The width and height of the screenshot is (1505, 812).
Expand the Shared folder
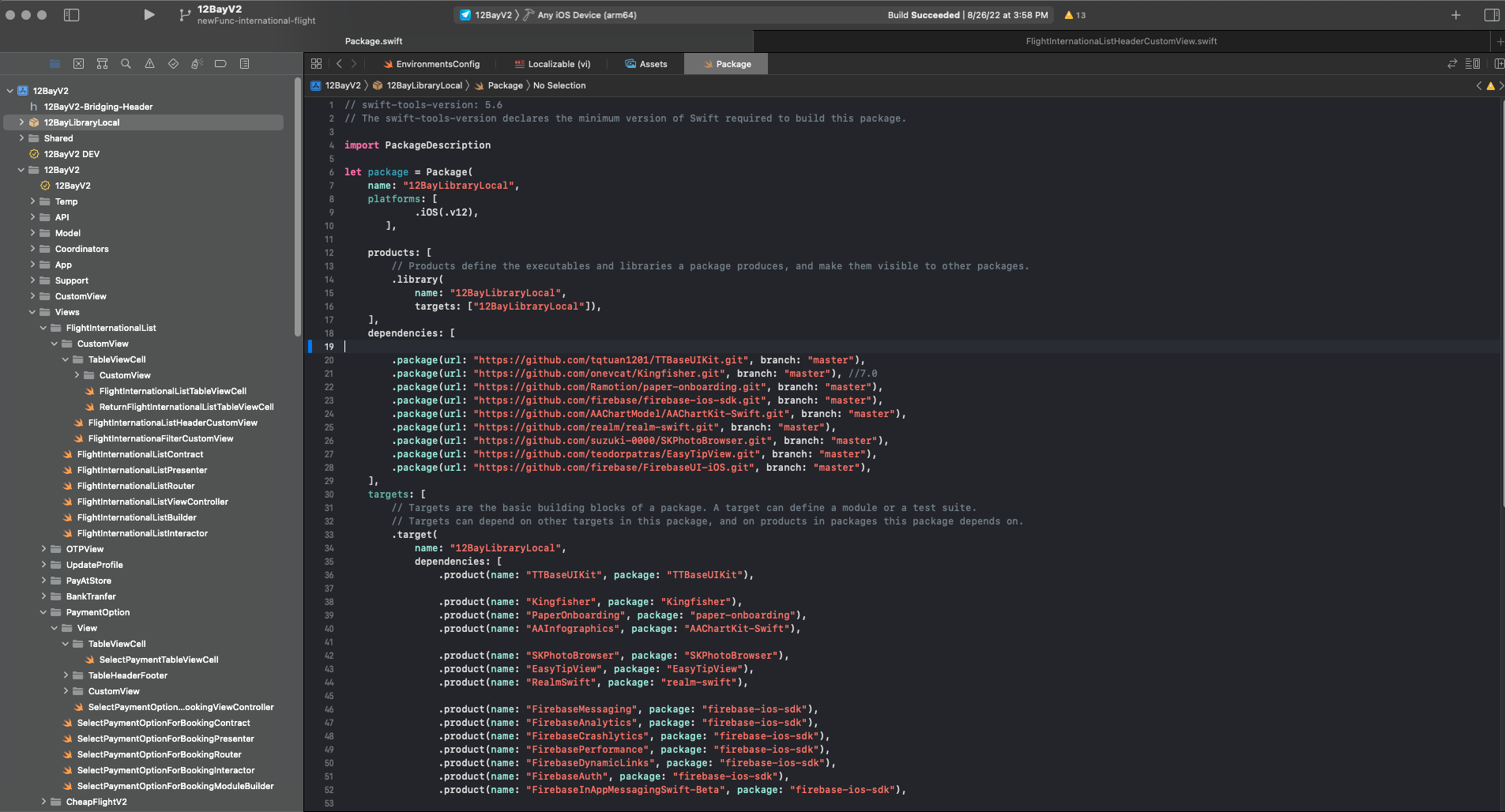pos(21,138)
